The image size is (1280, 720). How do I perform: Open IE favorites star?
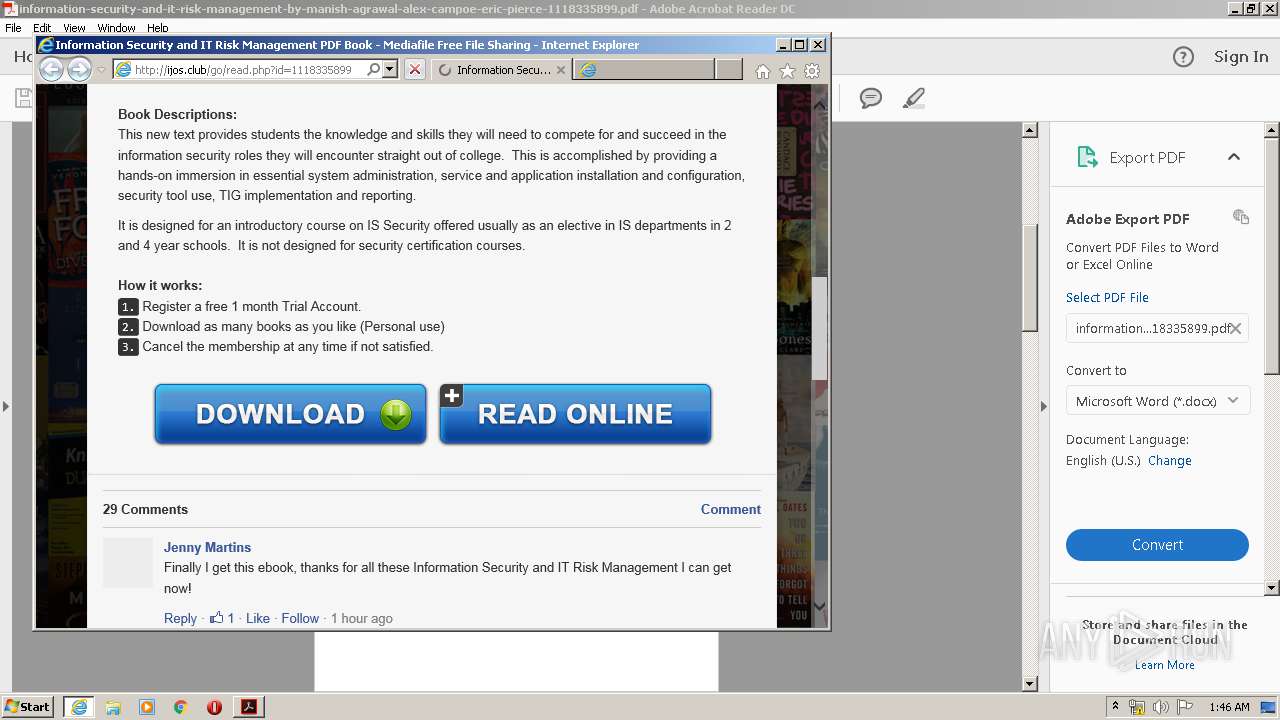pos(787,71)
